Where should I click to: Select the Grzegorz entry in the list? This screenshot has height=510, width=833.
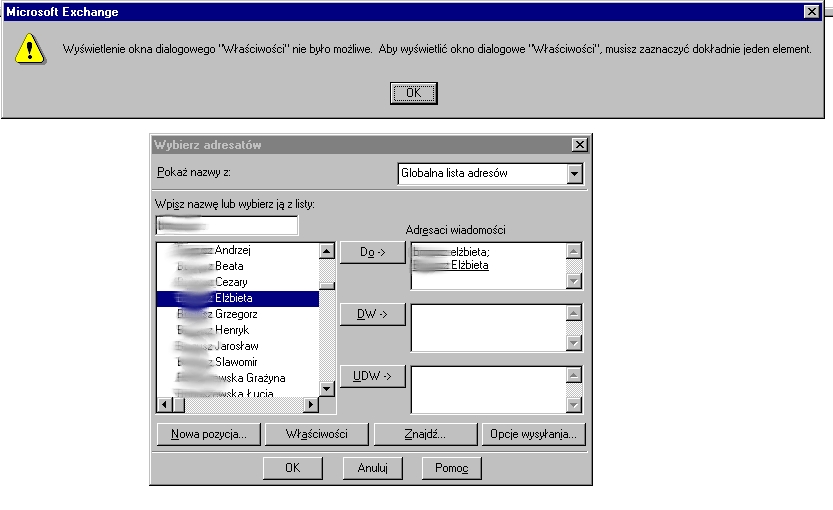pos(237,314)
